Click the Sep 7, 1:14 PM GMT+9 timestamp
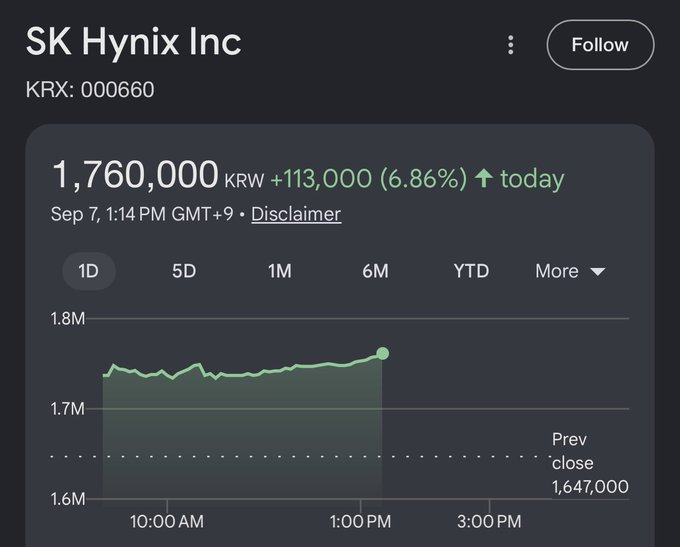680x547 pixels. (142, 214)
